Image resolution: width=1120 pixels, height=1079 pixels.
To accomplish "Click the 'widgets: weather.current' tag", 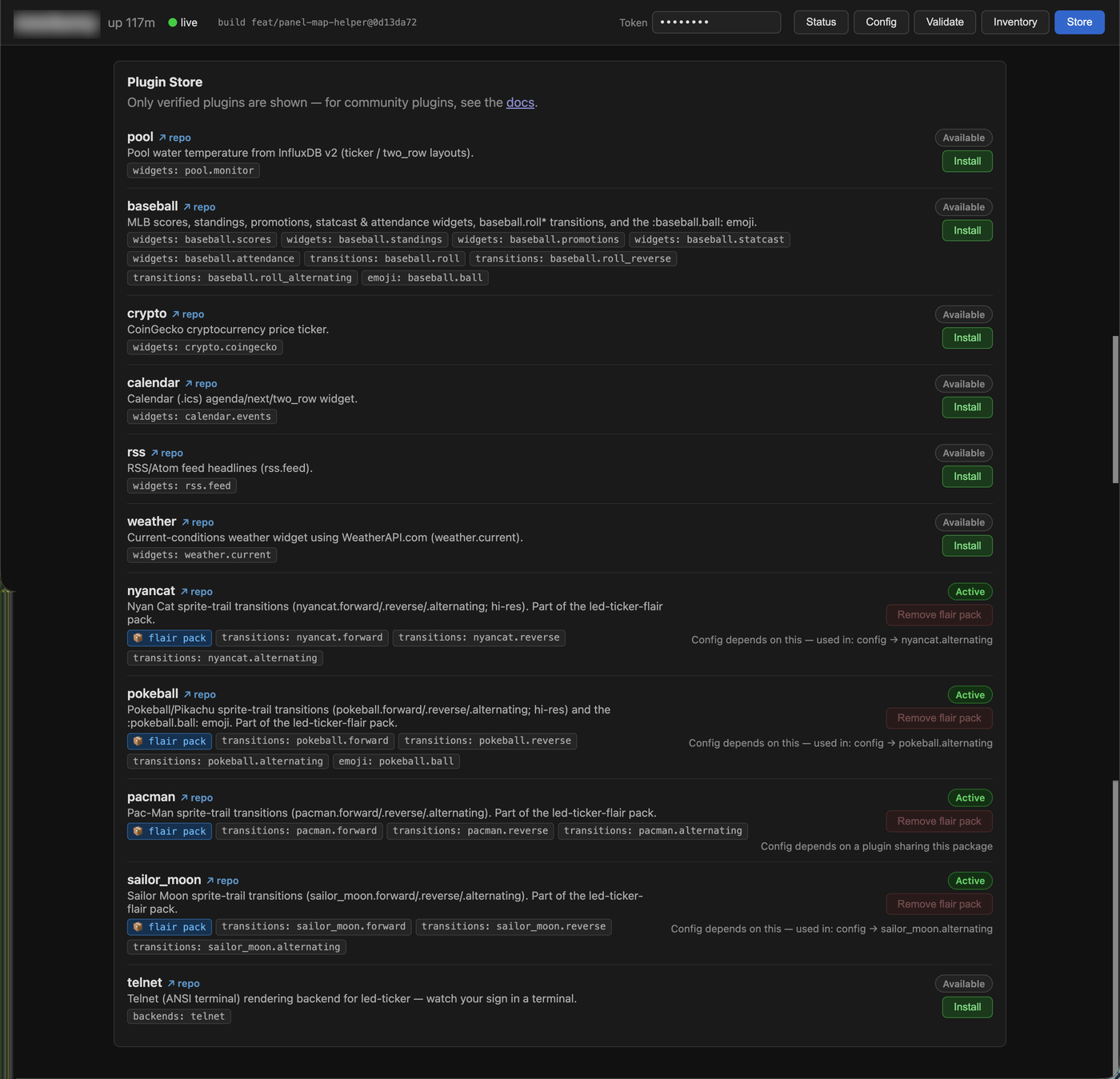I will (x=202, y=555).
